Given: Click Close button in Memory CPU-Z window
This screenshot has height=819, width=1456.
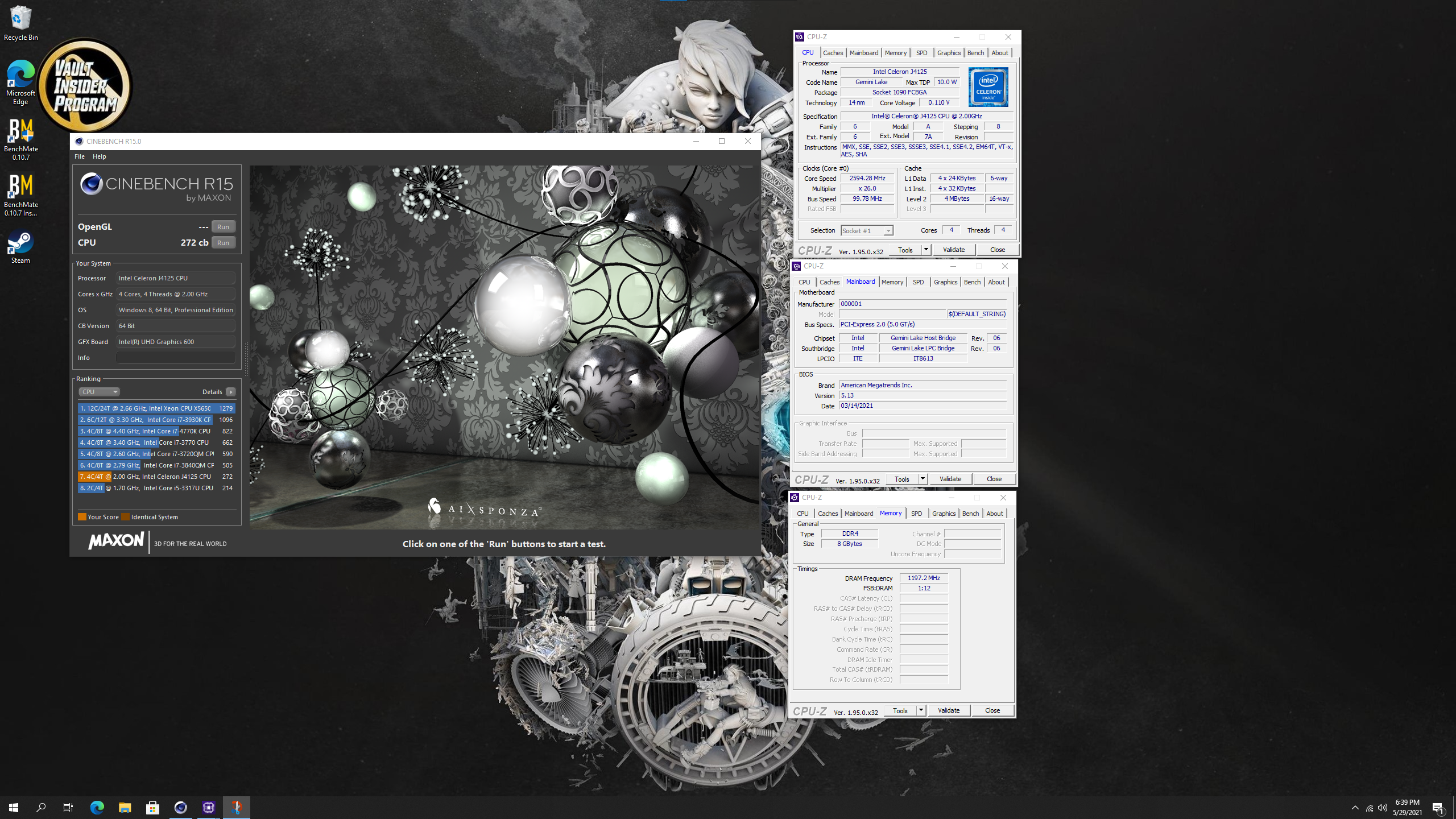Looking at the screenshot, I should [992, 710].
